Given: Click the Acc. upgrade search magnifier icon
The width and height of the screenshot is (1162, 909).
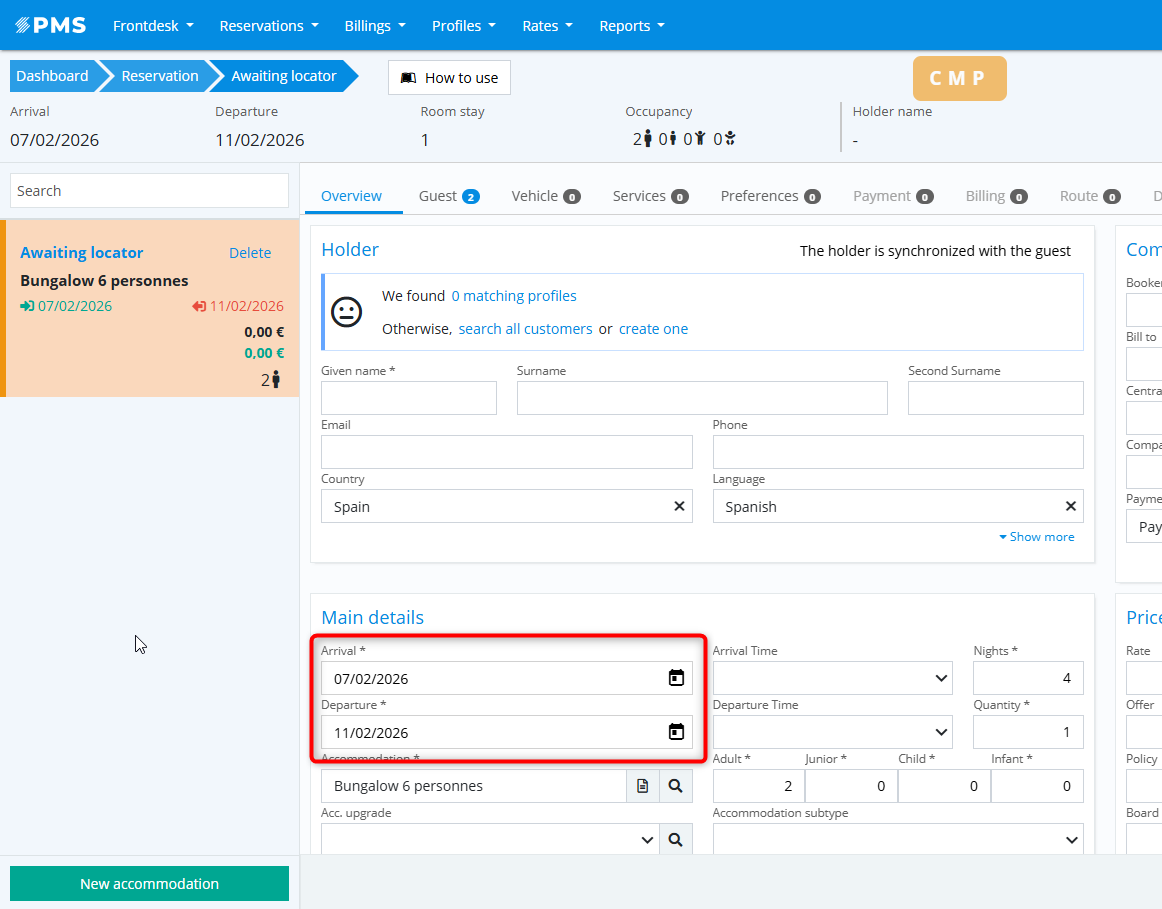Looking at the screenshot, I should tap(676, 840).
